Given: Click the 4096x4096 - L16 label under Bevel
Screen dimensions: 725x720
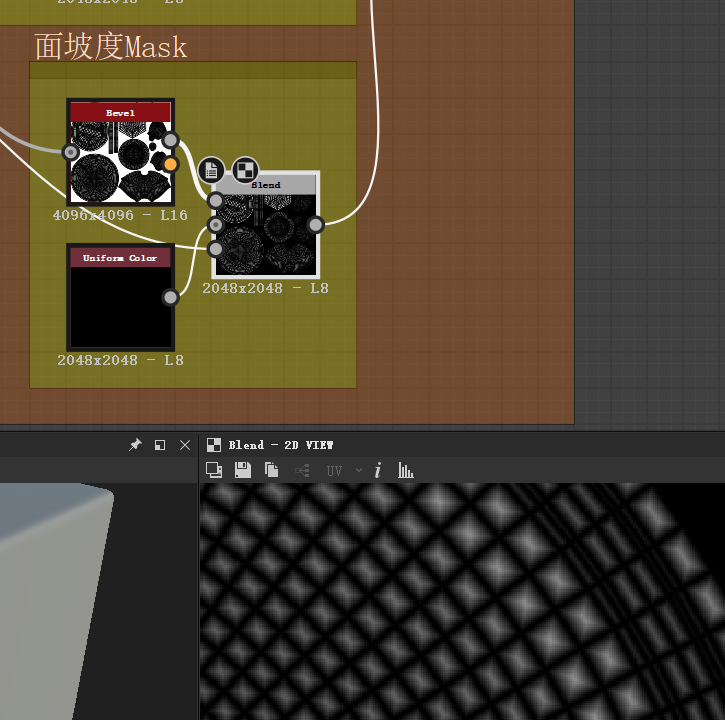Looking at the screenshot, I should 120,215.
